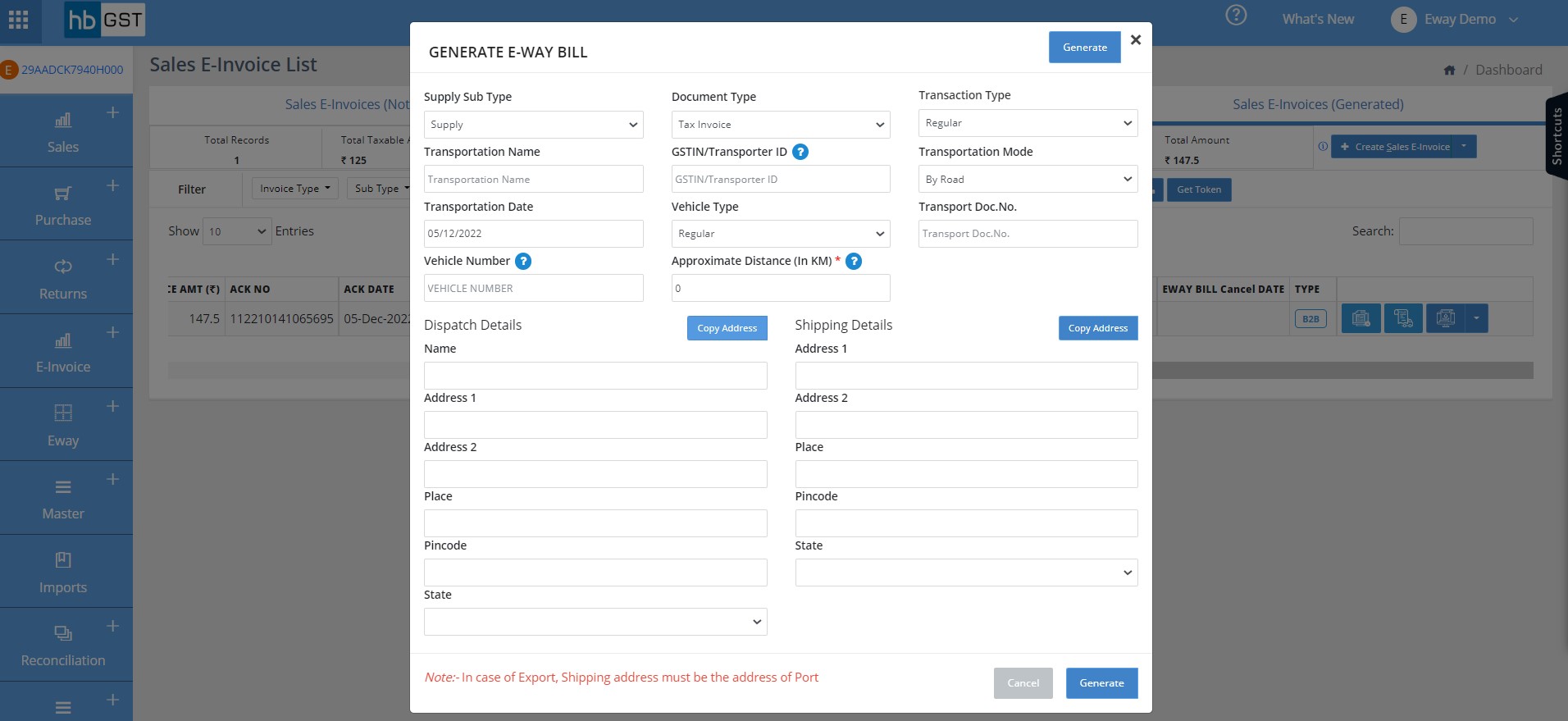Click GSTIN/Transporter ID help icon
Screen dimensions: 1568x721
point(800,152)
